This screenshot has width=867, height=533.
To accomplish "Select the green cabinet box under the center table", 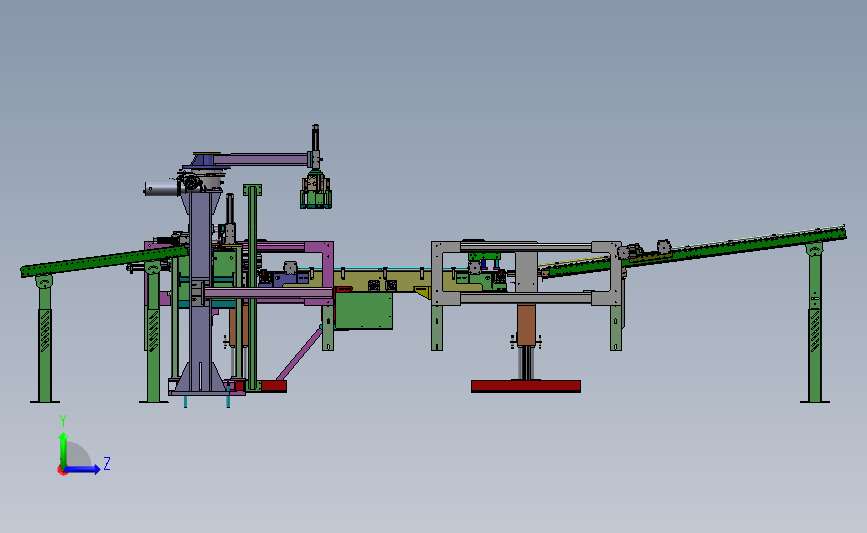I will pyautogui.click(x=364, y=311).
